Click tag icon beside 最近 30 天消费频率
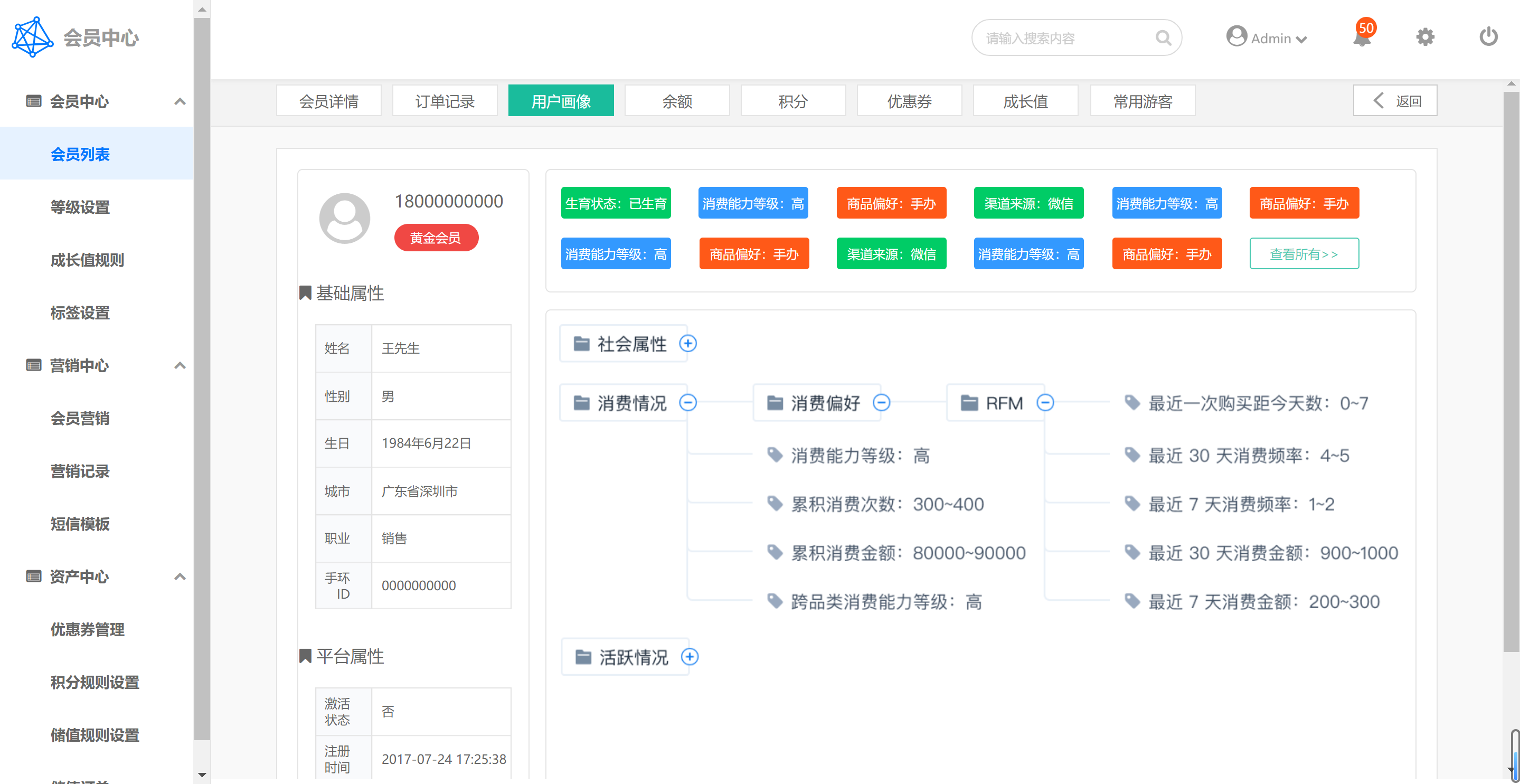This screenshot has height=784, width=1520. pos(1132,455)
